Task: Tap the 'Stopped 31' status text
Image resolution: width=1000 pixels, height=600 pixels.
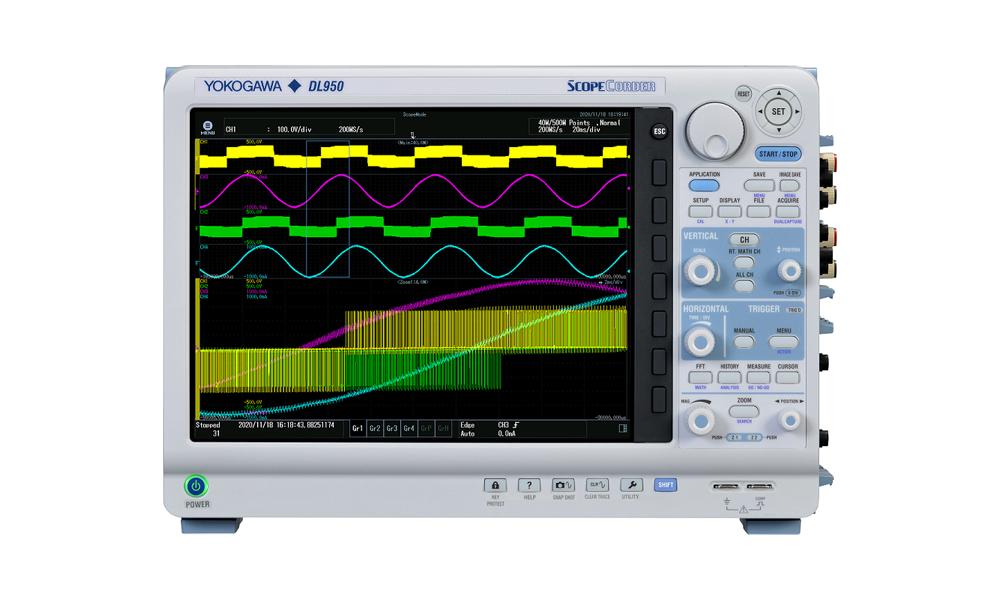Action: [209, 429]
